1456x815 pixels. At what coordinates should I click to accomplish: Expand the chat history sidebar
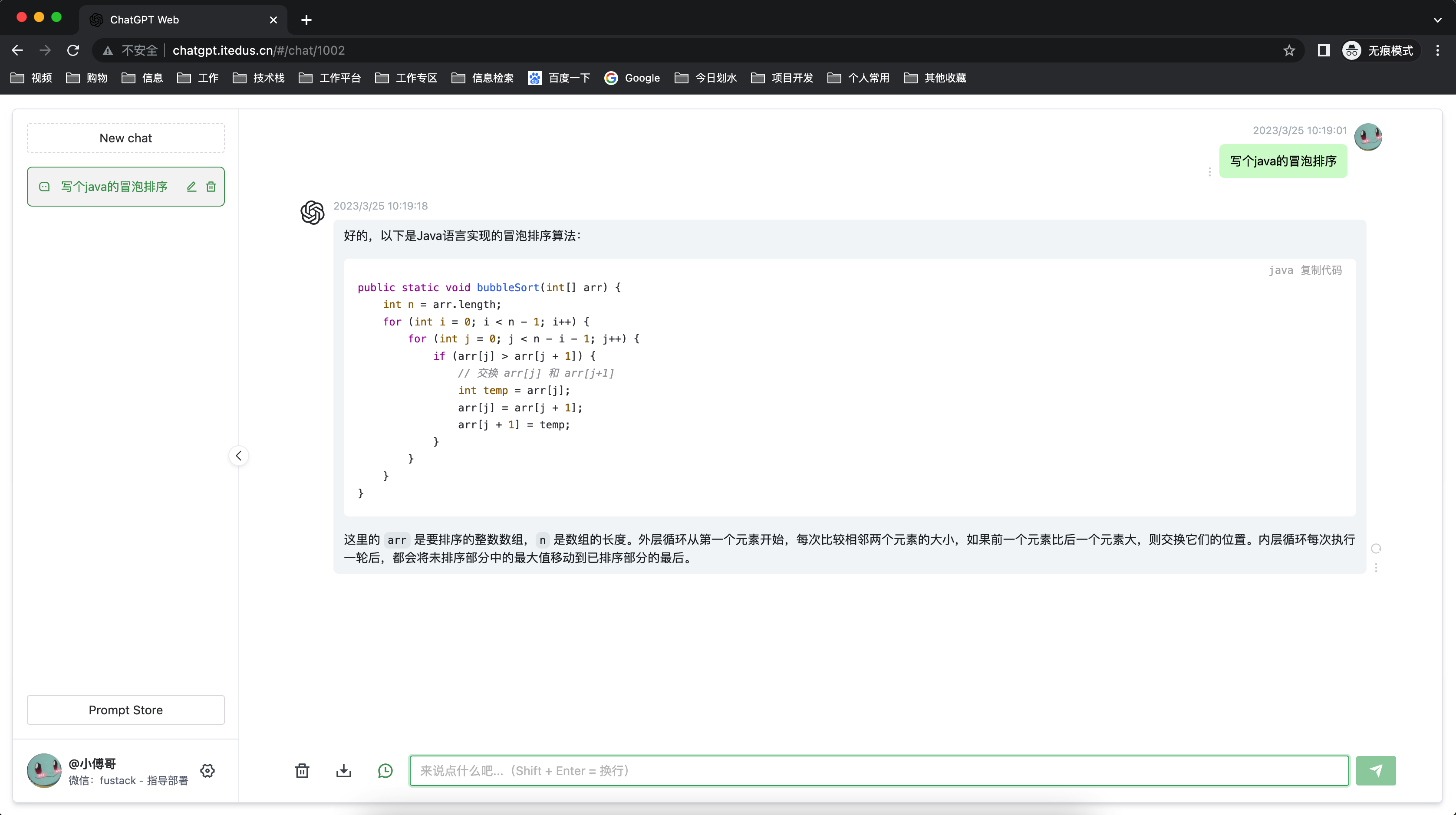[x=238, y=455]
